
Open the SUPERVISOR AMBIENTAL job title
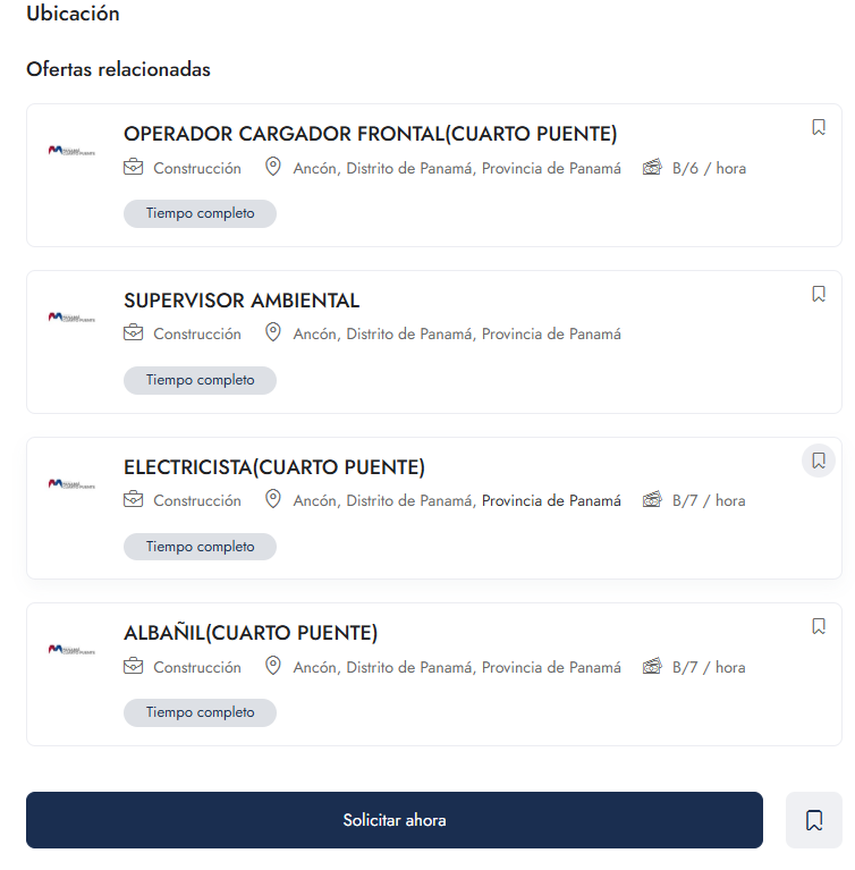coord(241,301)
